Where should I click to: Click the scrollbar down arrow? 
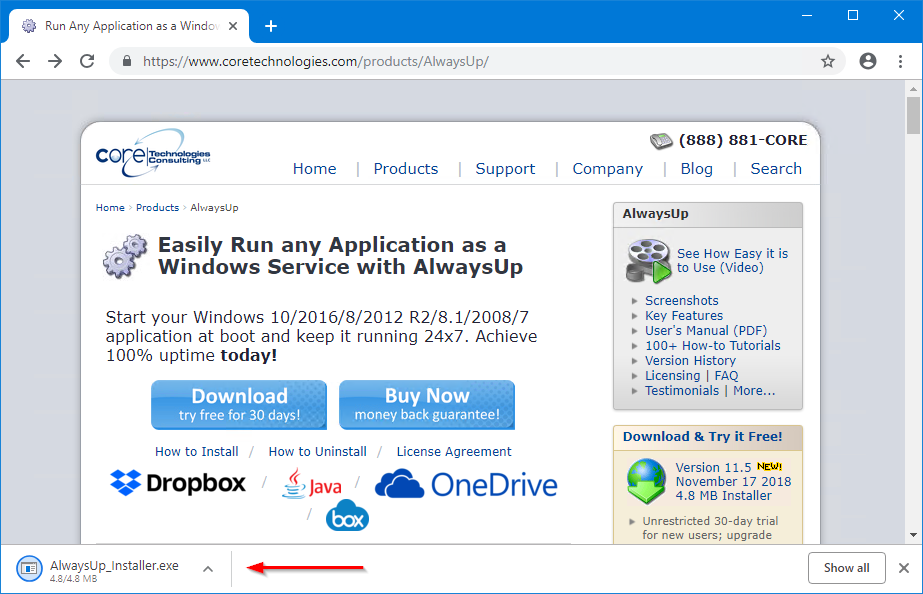[913, 535]
